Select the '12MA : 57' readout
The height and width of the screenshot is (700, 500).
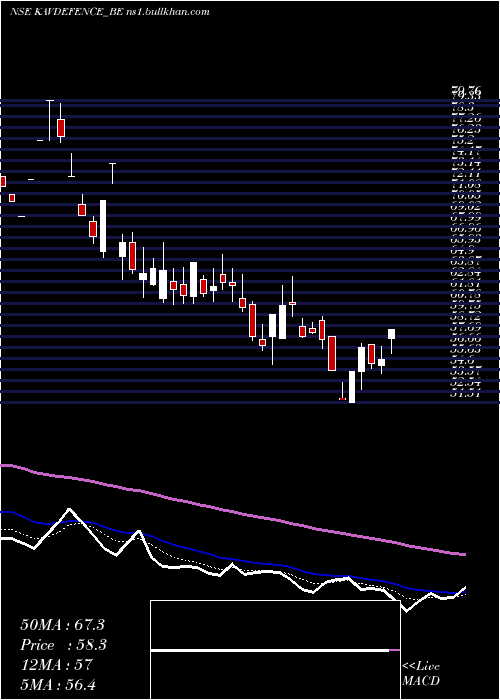[56, 665]
